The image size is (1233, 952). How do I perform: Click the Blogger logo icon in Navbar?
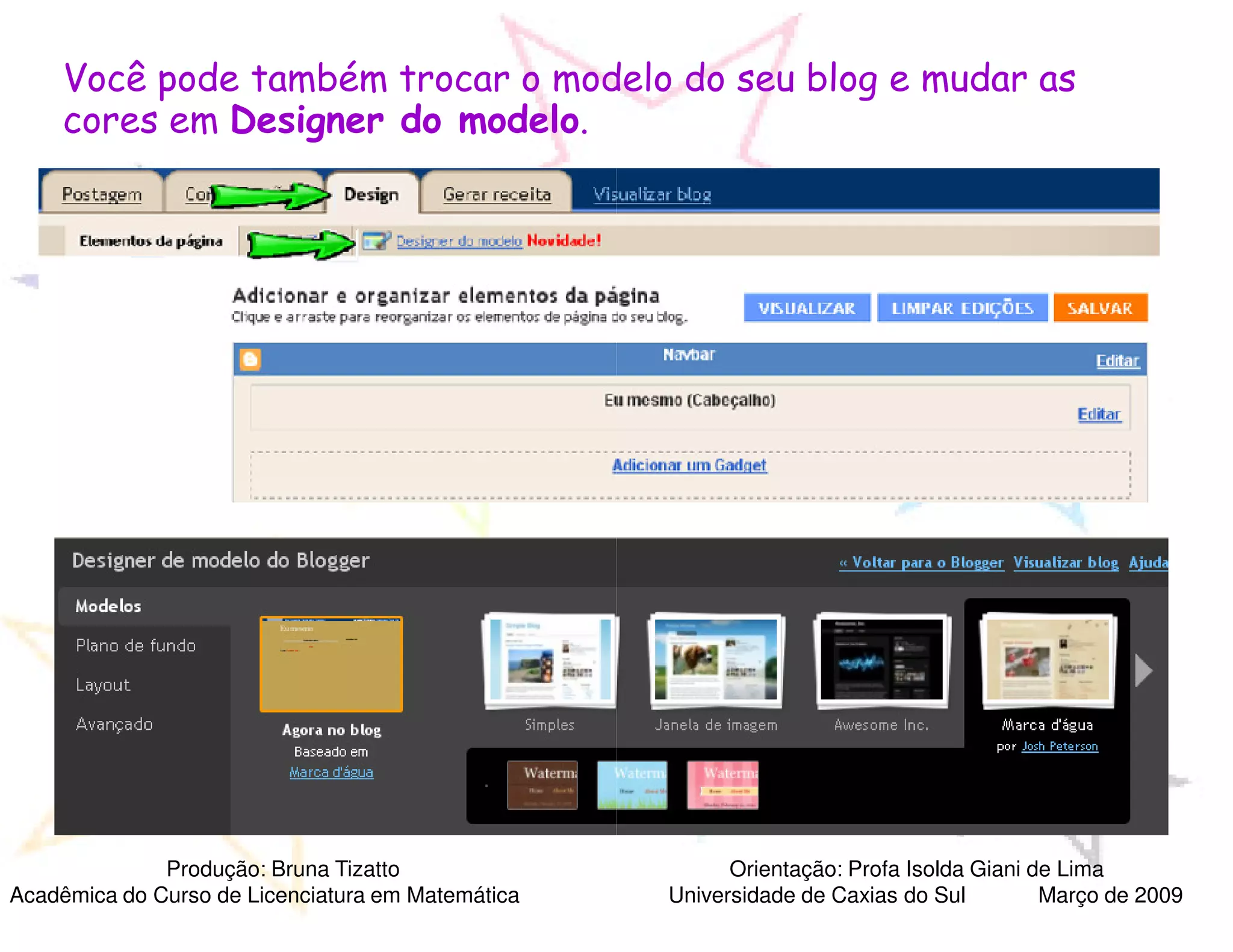pos(250,359)
